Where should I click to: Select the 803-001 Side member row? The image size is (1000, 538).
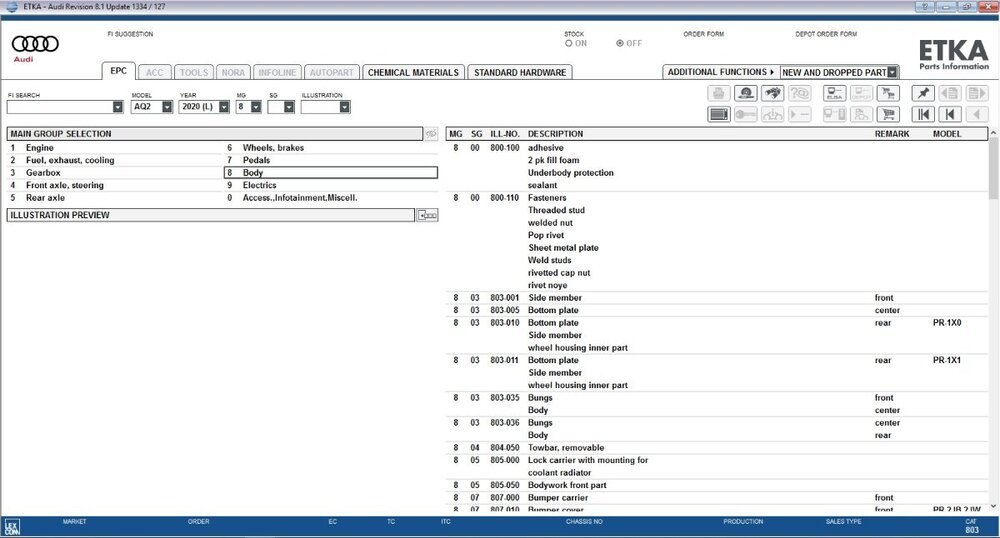(x=717, y=298)
